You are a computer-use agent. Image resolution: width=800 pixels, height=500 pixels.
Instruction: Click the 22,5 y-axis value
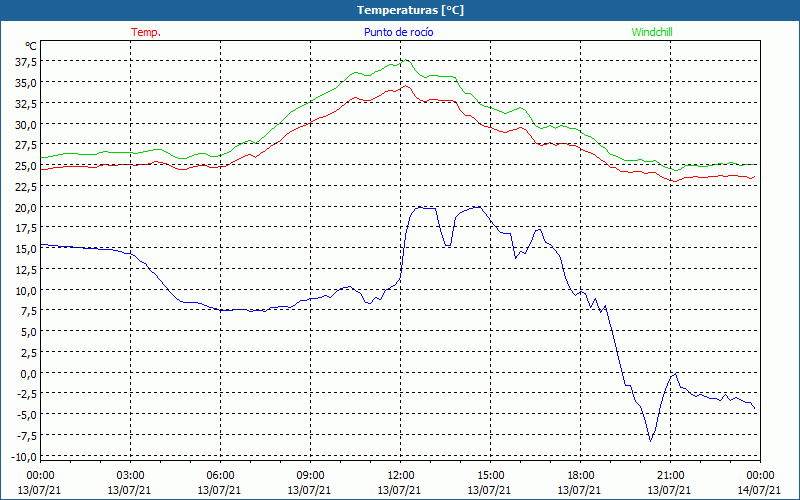[26, 187]
